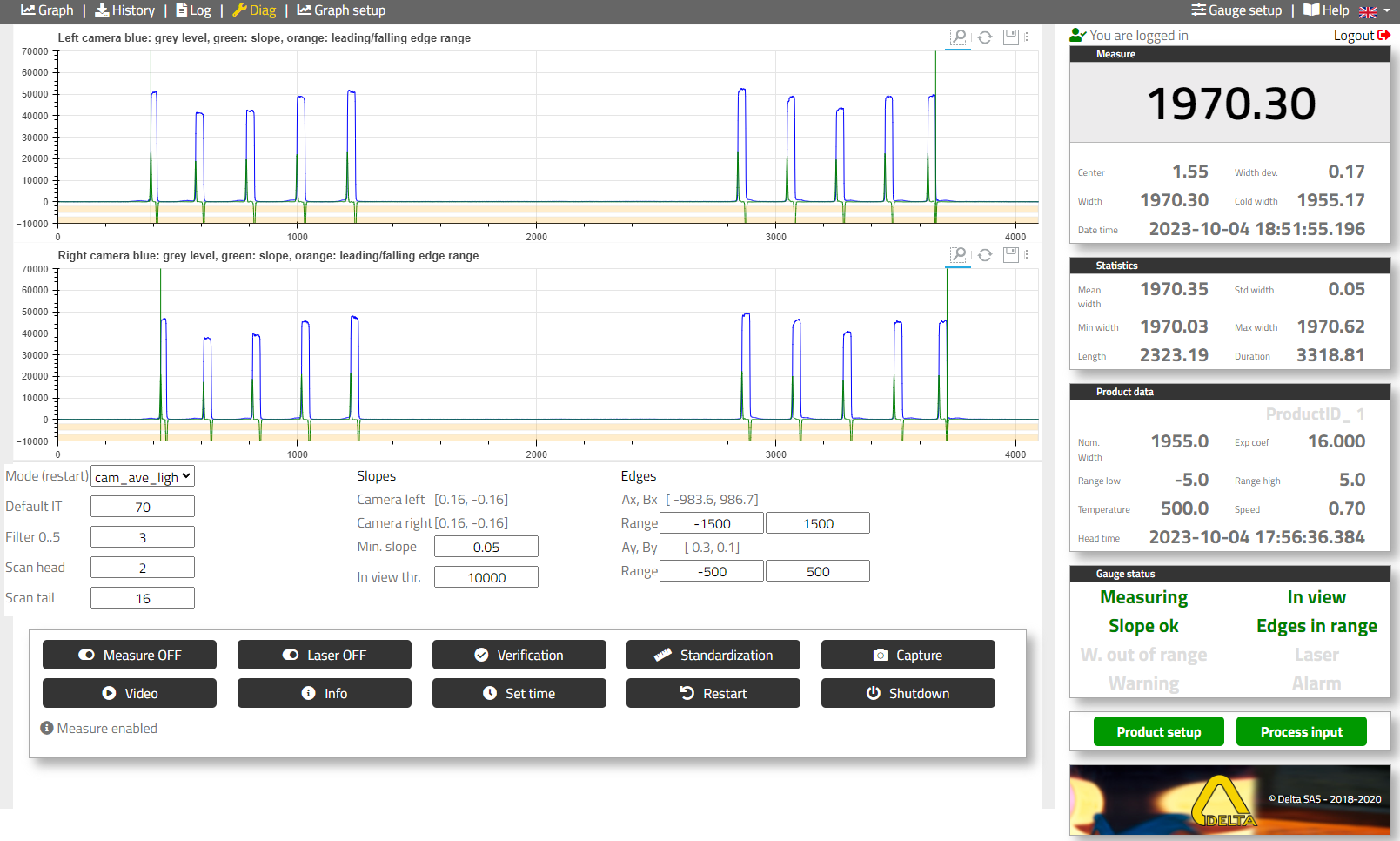Go to the Gauge setup menu
This screenshot has width=1400, height=841.
(x=1236, y=10)
